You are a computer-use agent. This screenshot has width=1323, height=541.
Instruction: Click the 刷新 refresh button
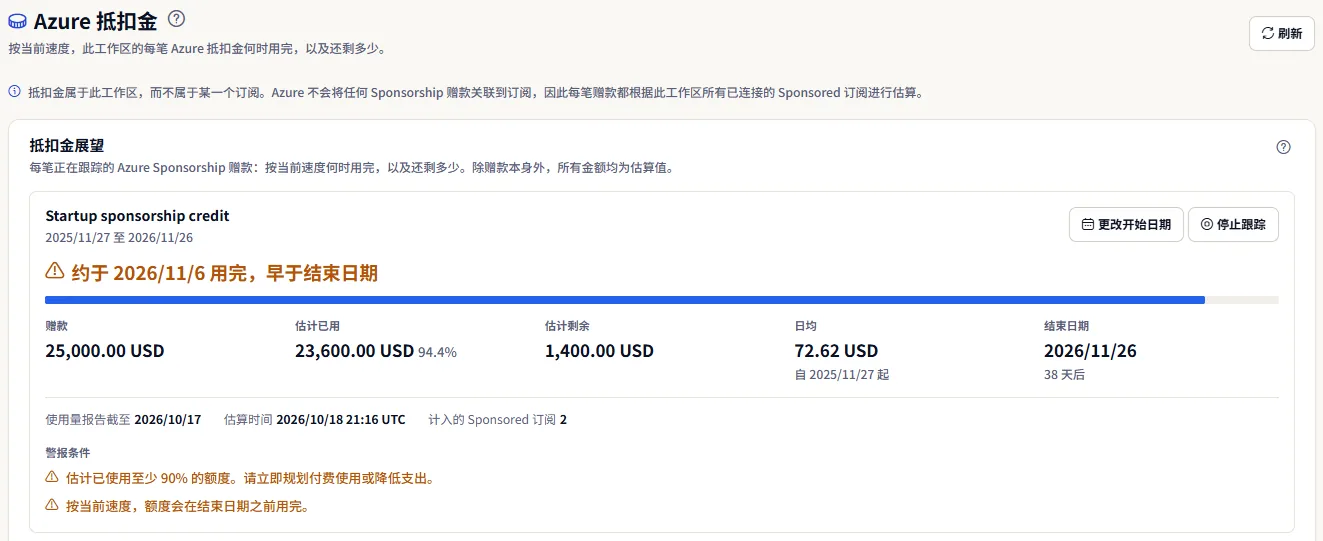tap(1282, 33)
